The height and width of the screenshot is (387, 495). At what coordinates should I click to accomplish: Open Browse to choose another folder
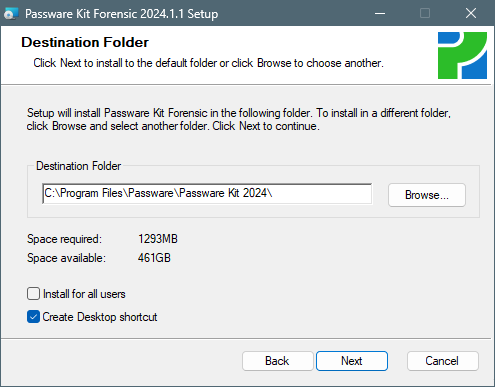(427, 195)
